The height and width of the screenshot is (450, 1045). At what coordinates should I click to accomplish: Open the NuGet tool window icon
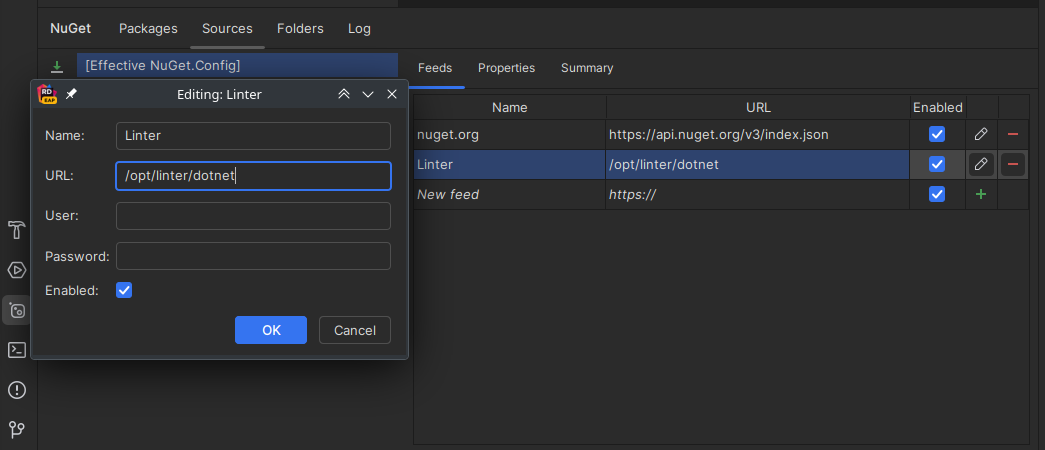pos(17,310)
